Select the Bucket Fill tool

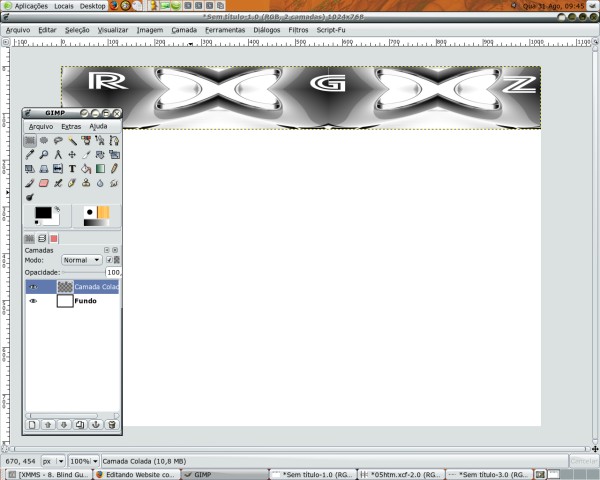pyautogui.click(x=86, y=169)
